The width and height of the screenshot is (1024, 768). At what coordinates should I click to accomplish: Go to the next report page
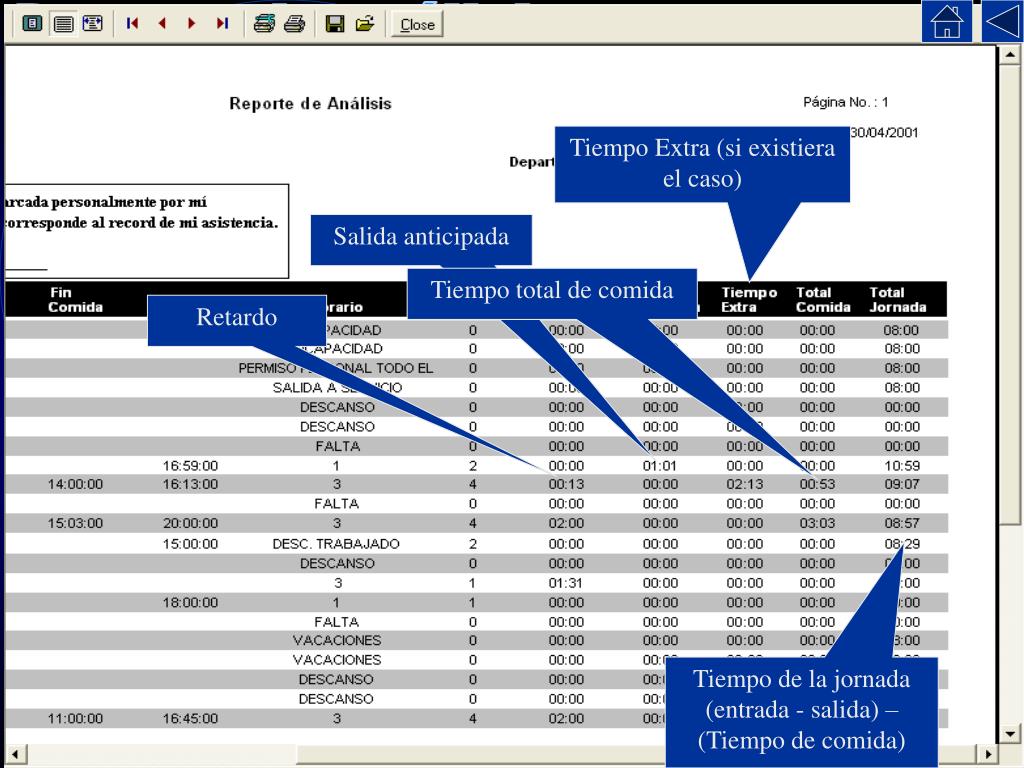191,24
